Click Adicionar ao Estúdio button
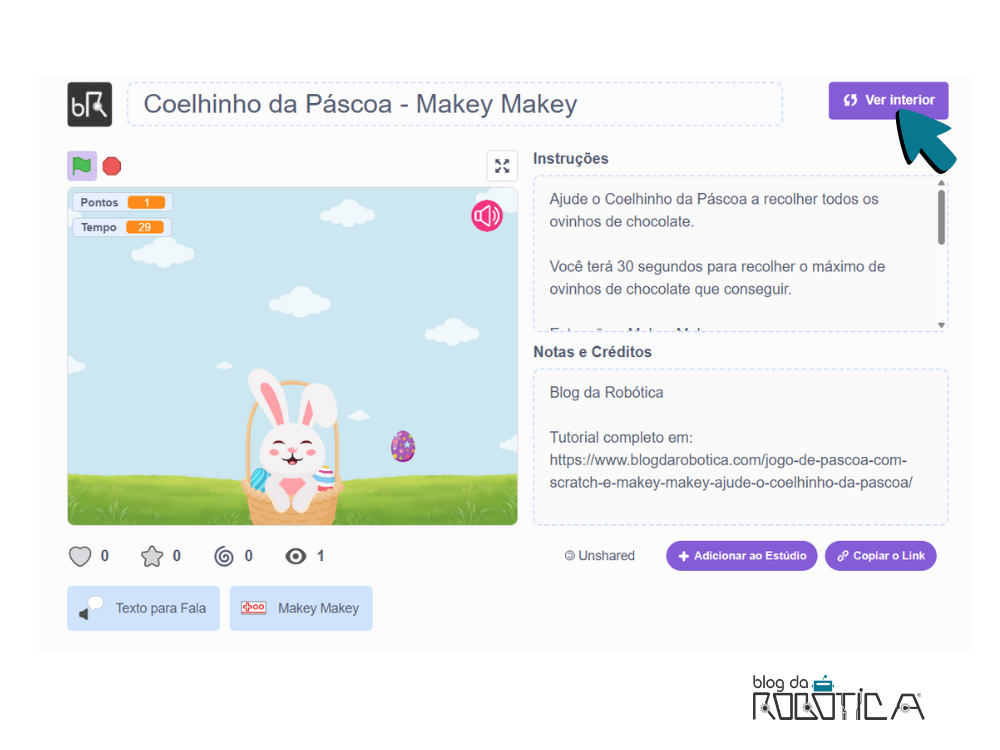This screenshot has width=1000, height=750. (x=742, y=556)
